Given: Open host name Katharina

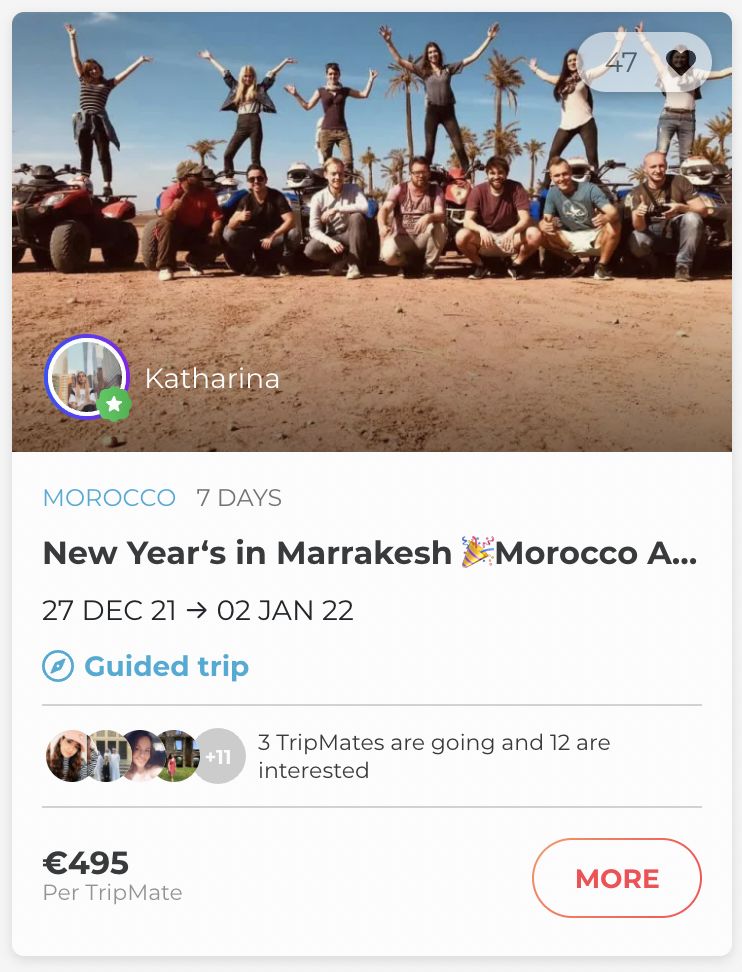Looking at the screenshot, I should tap(212, 379).
